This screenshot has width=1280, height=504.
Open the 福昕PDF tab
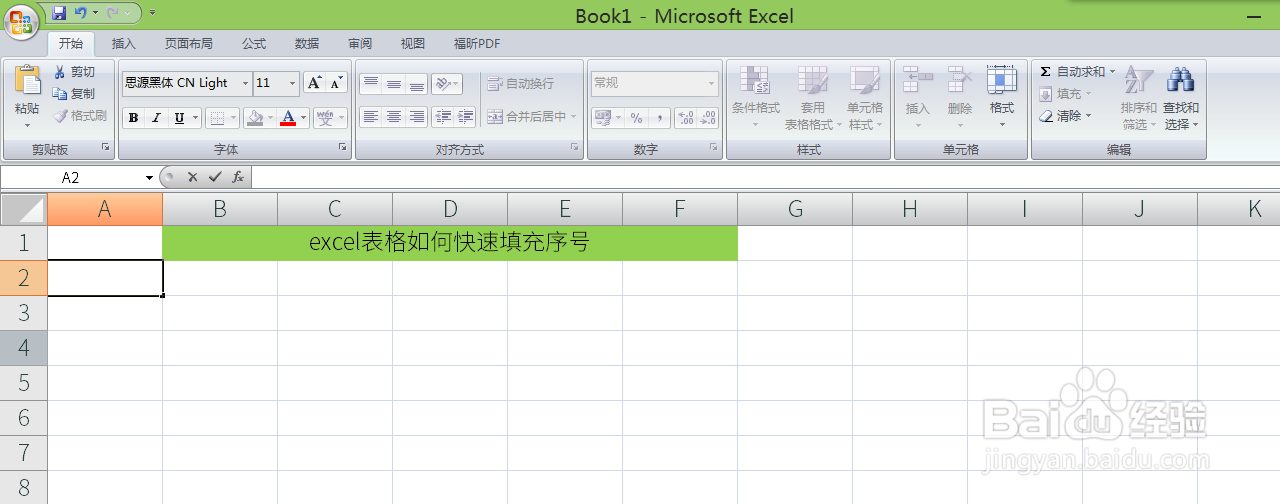(x=477, y=44)
